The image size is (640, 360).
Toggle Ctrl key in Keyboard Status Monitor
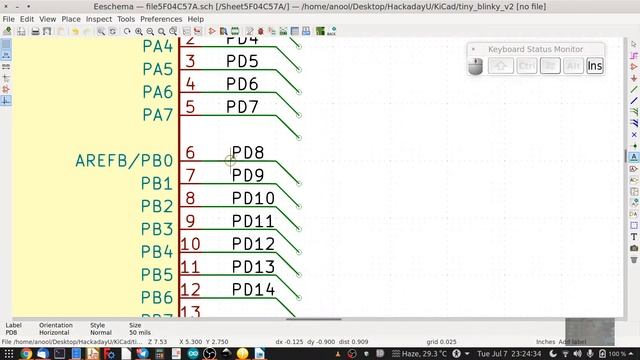click(527, 66)
